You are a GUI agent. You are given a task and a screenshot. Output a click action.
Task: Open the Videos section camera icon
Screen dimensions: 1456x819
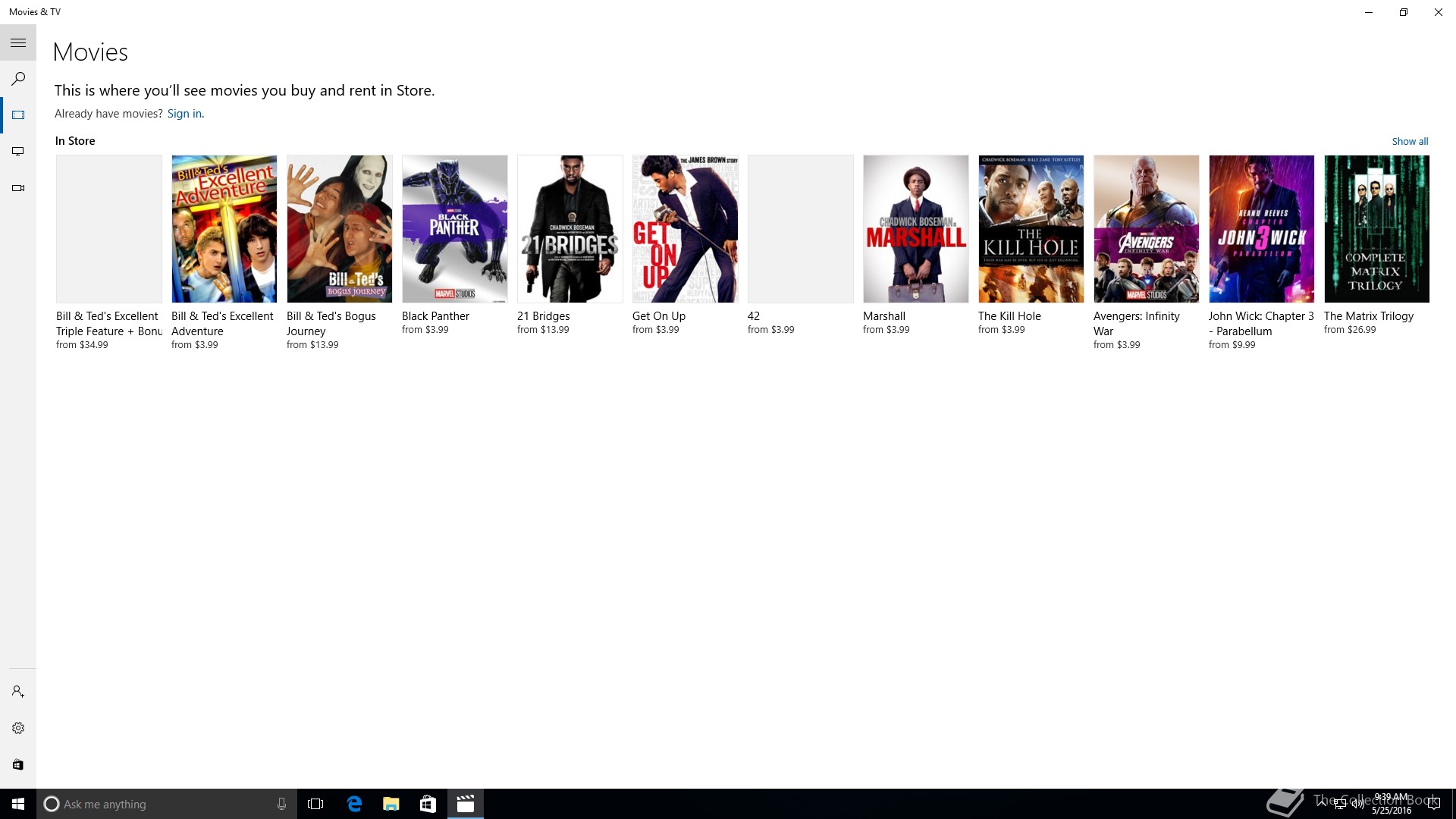coord(18,188)
